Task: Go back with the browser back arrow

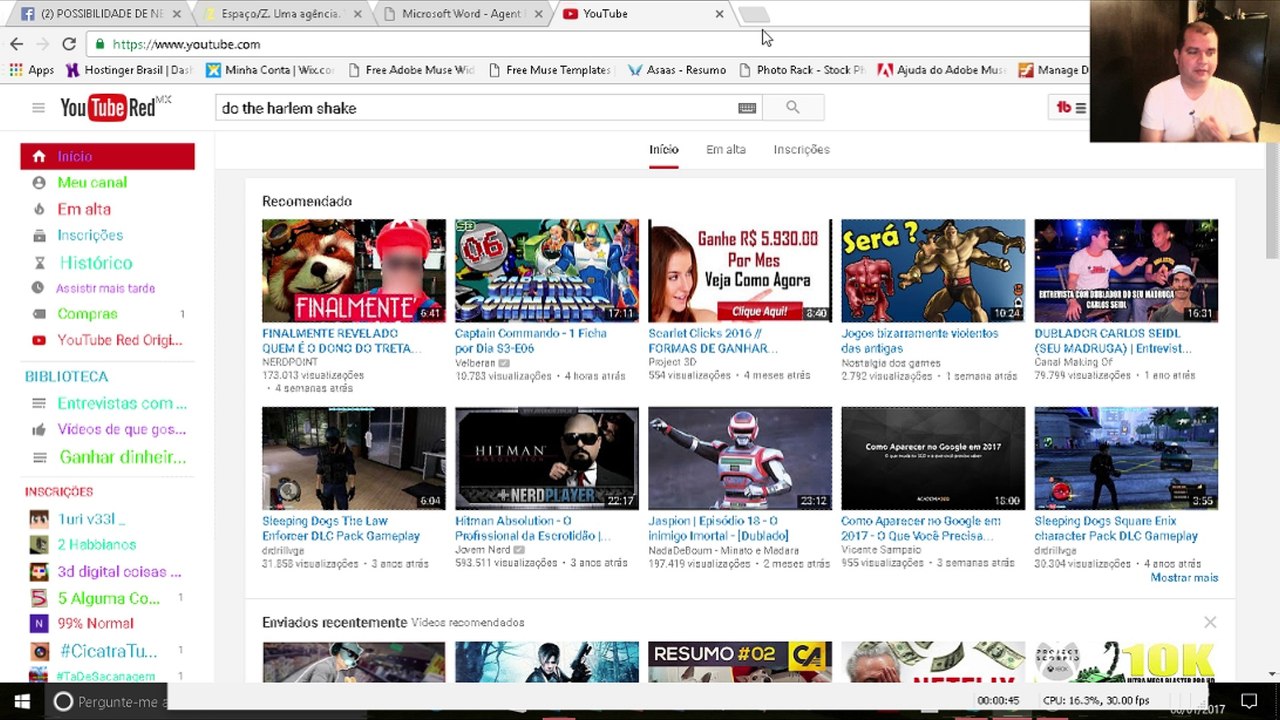Action: point(16,44)
